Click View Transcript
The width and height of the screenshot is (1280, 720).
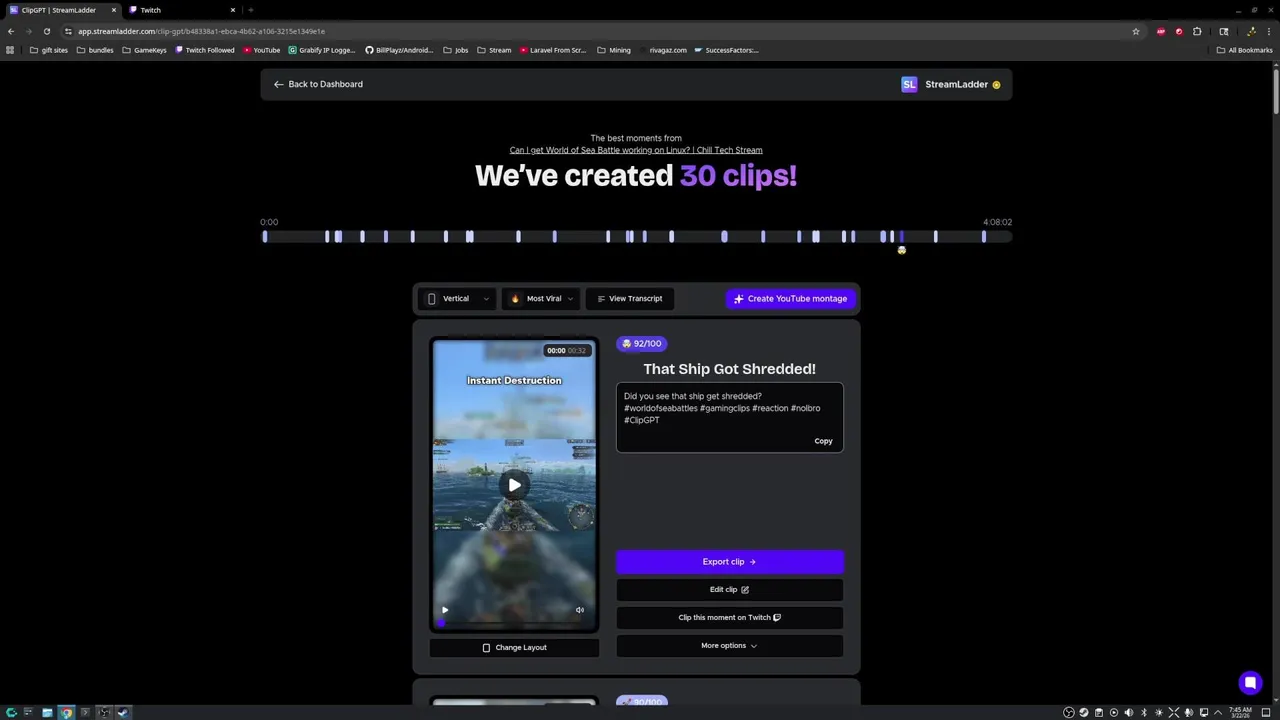(x=630, y=298)
